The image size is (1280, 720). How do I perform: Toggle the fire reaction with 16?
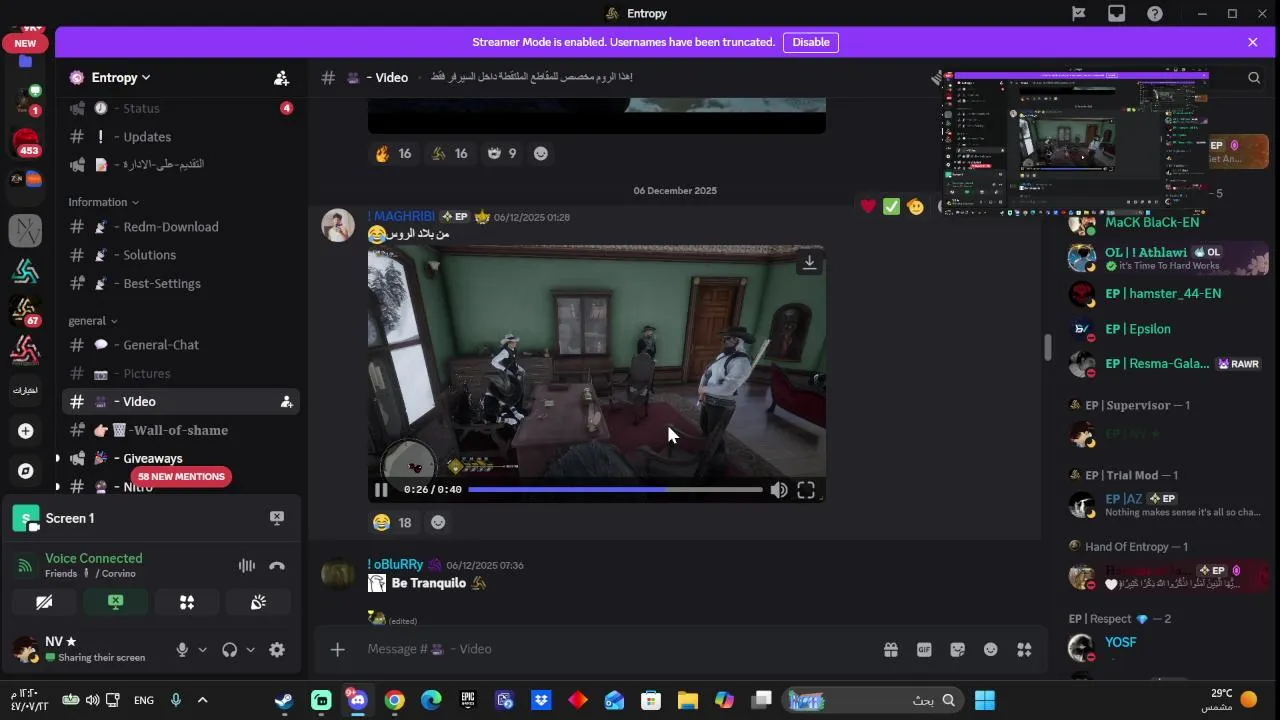click(392, 154)
